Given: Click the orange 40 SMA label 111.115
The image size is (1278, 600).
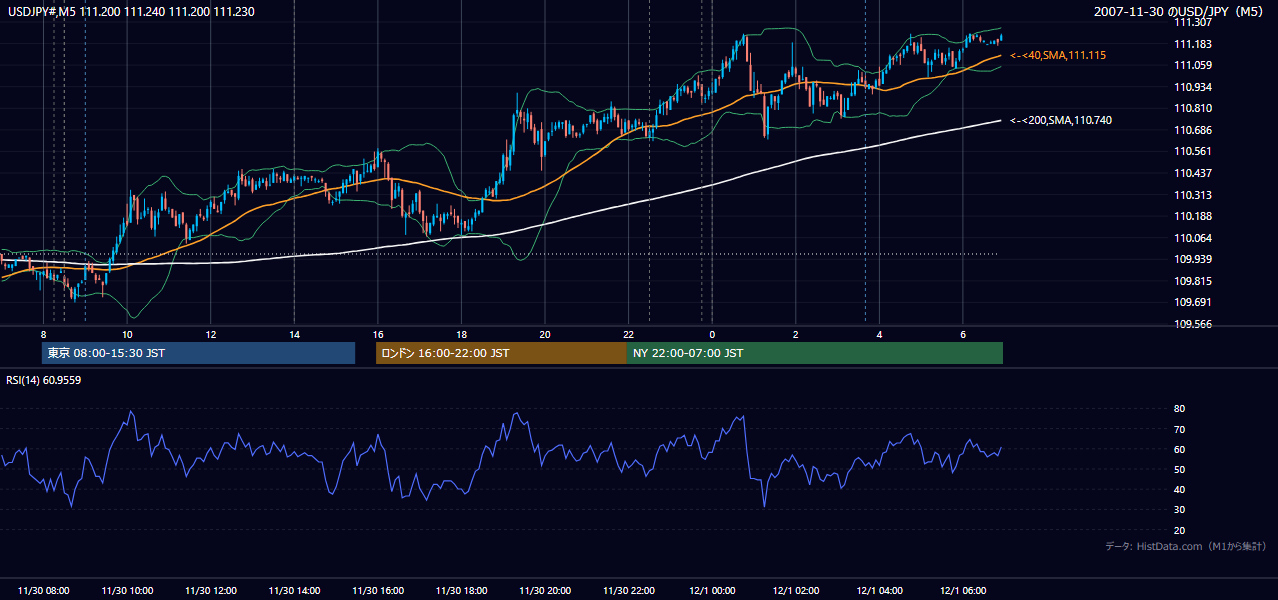Looking at the screenshot, I should (1058, 56).
